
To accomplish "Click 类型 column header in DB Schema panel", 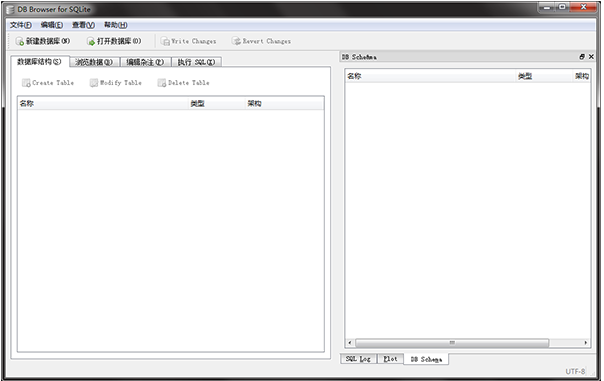I will 545,76.
